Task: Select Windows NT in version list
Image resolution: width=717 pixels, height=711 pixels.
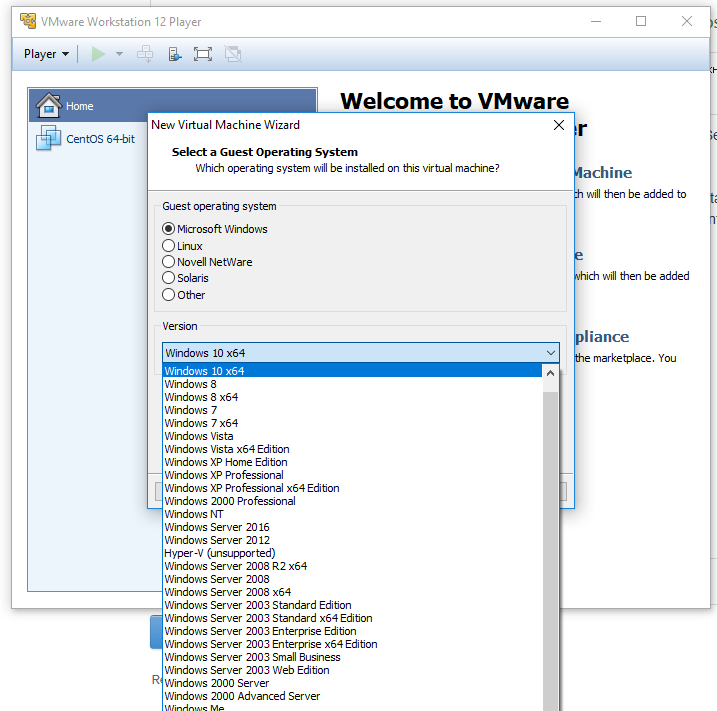Action: point(353,514)
